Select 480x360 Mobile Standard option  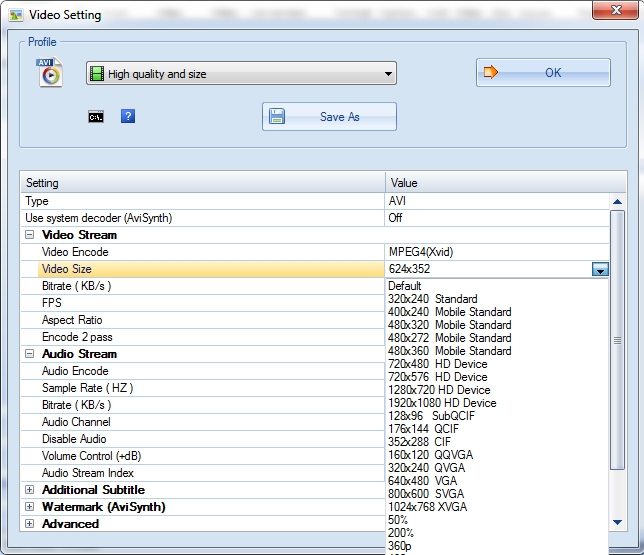tap(497, 351)
